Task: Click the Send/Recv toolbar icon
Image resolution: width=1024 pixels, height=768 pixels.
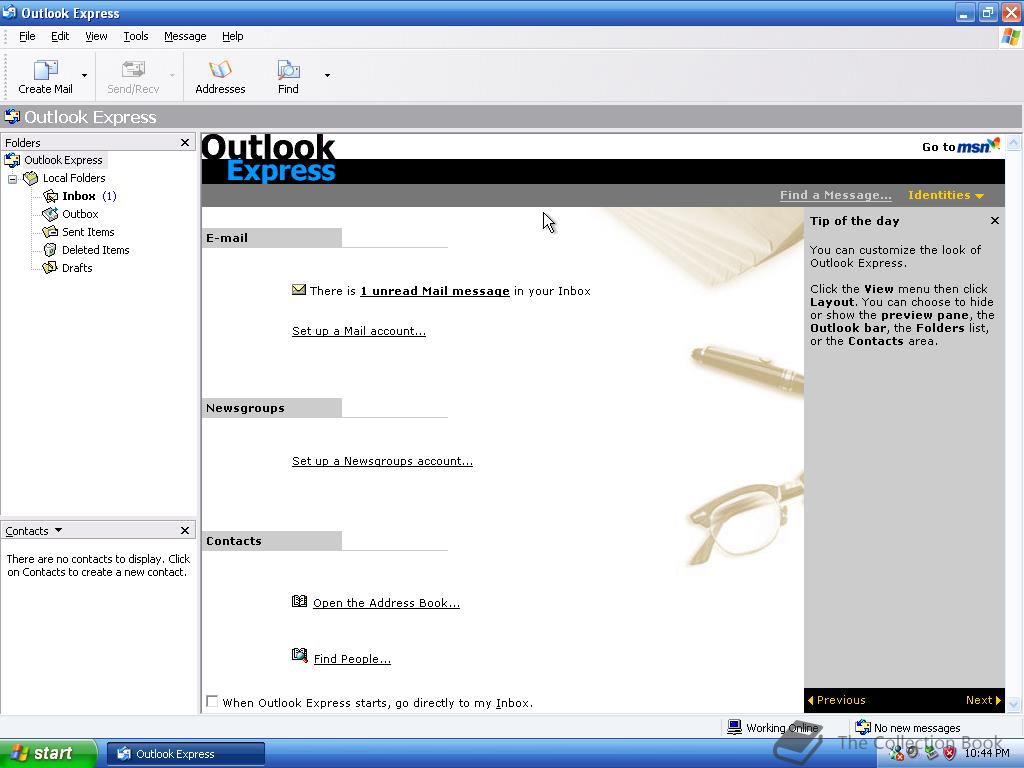Action: [x=133, y=70]
